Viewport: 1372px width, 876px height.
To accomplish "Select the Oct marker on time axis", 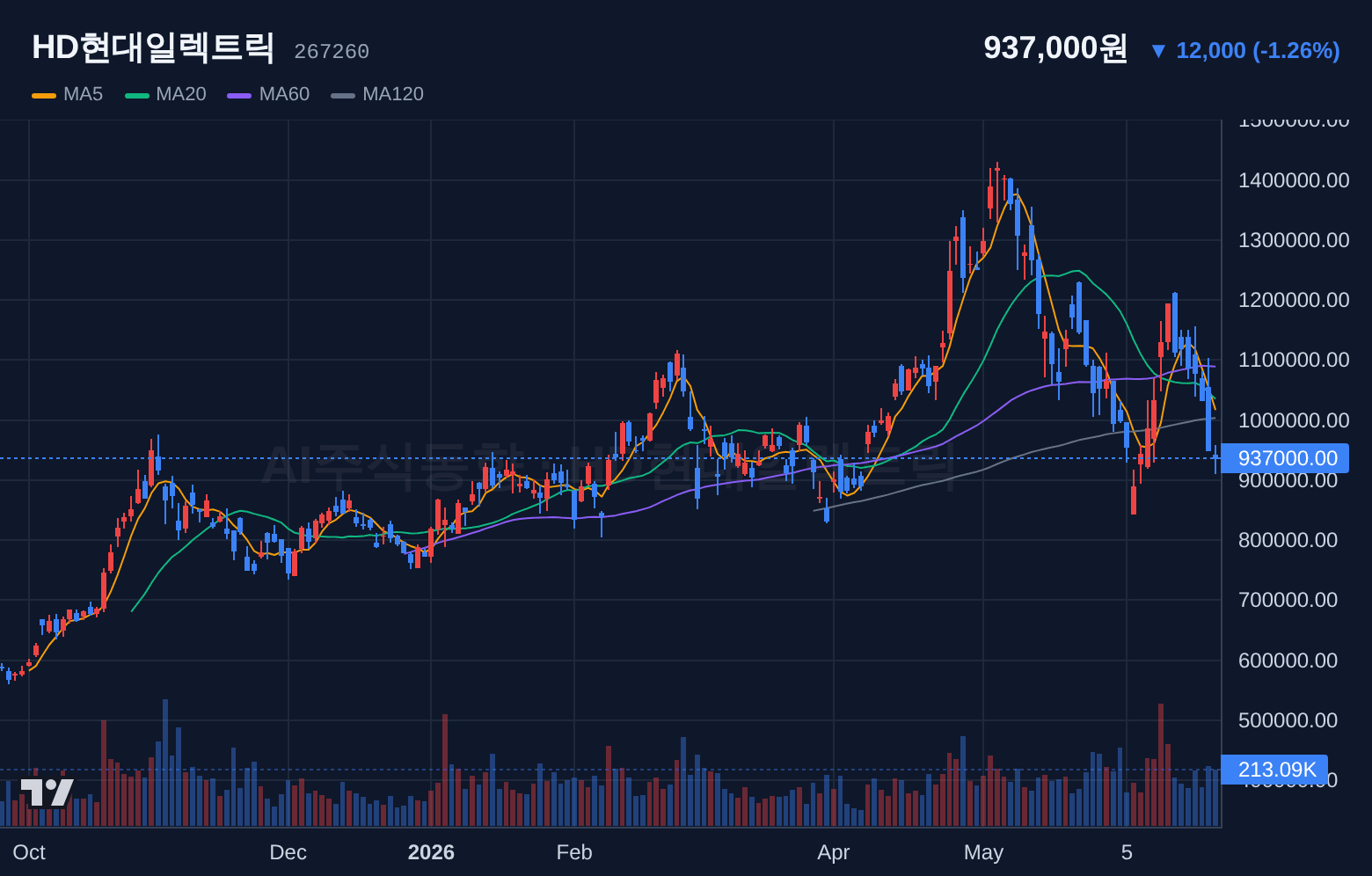I will 29,852.
